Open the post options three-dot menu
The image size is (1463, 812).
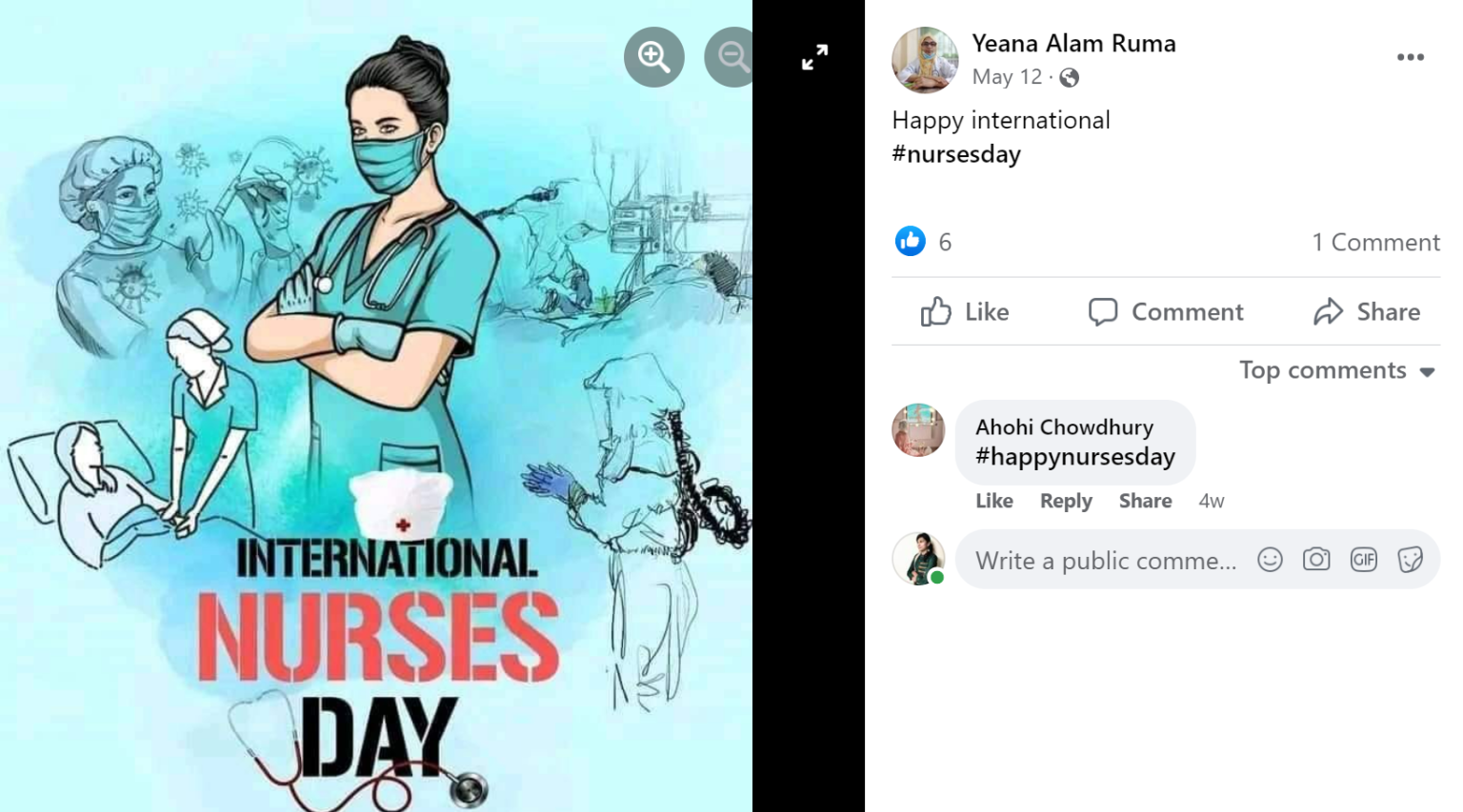(1409, 57)
